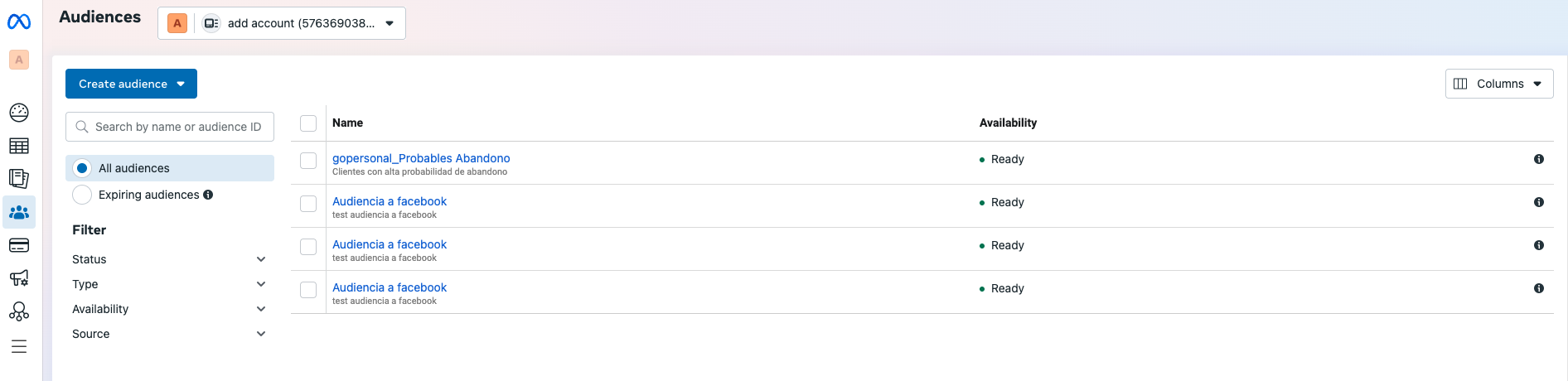Open the billing card icon in sidebar
The width and height of the screenshot is (1568, 381).
tap(19, 245)
